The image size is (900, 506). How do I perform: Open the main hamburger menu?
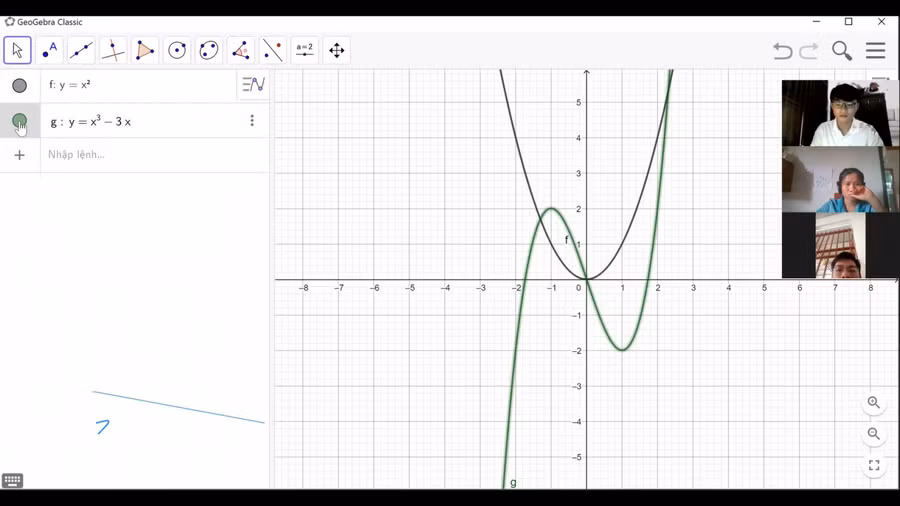coord(876,51)
